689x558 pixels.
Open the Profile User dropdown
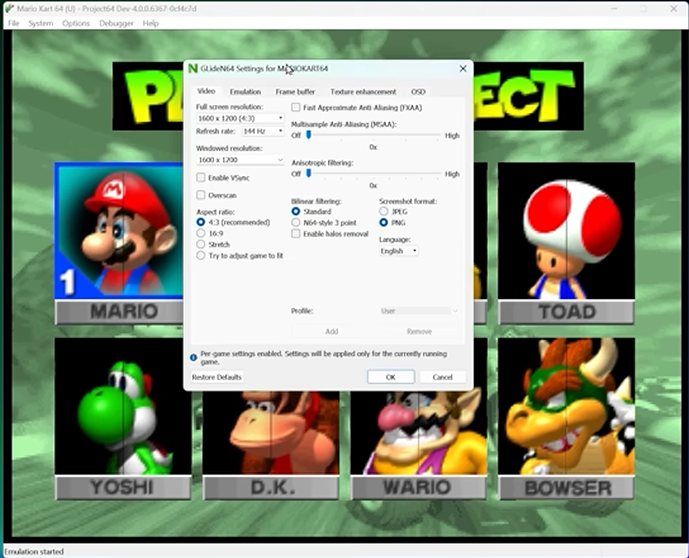tap(419, 311)
